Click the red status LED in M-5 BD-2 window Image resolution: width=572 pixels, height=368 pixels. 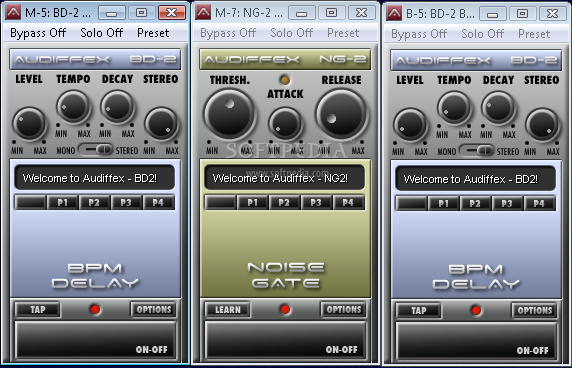pyautogui.click(x=95, y=309)
